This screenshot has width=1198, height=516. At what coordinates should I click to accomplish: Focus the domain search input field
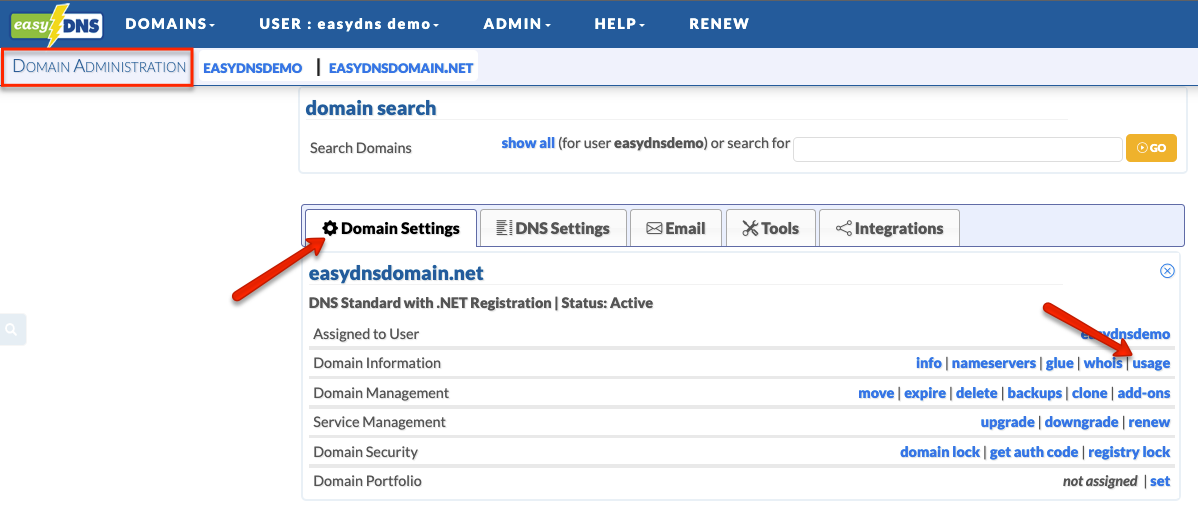(x=957, y=149)
